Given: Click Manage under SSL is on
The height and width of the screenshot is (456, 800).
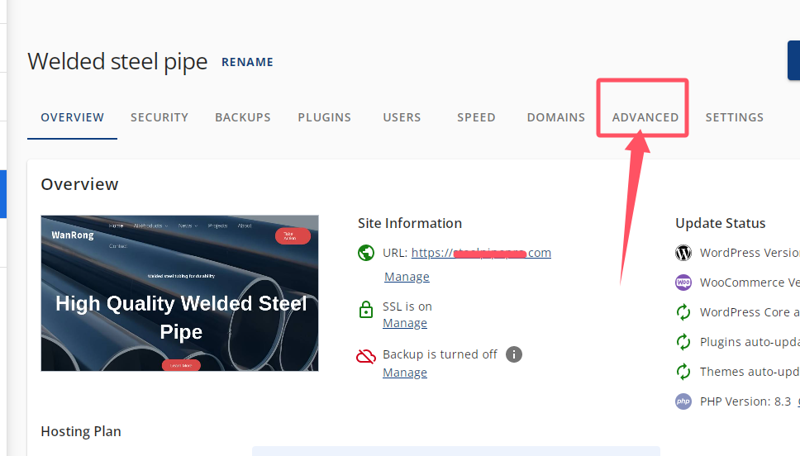Looking at the screenshot, I should pos(404,324).
